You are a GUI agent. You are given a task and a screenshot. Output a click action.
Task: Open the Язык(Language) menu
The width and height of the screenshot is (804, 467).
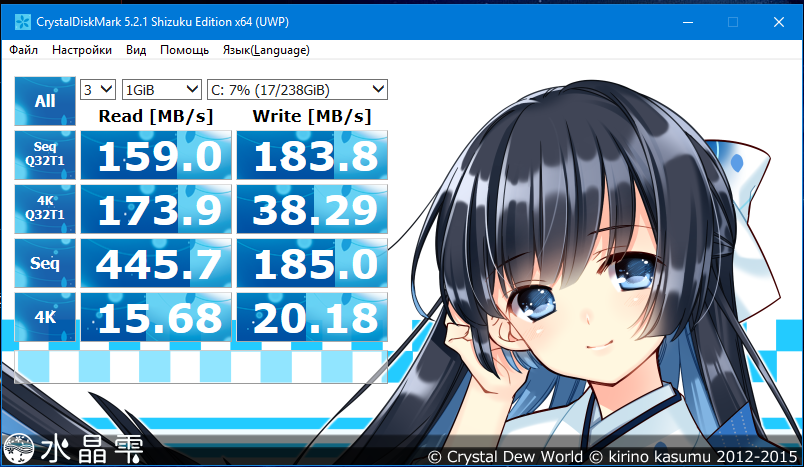click(266, 50)
